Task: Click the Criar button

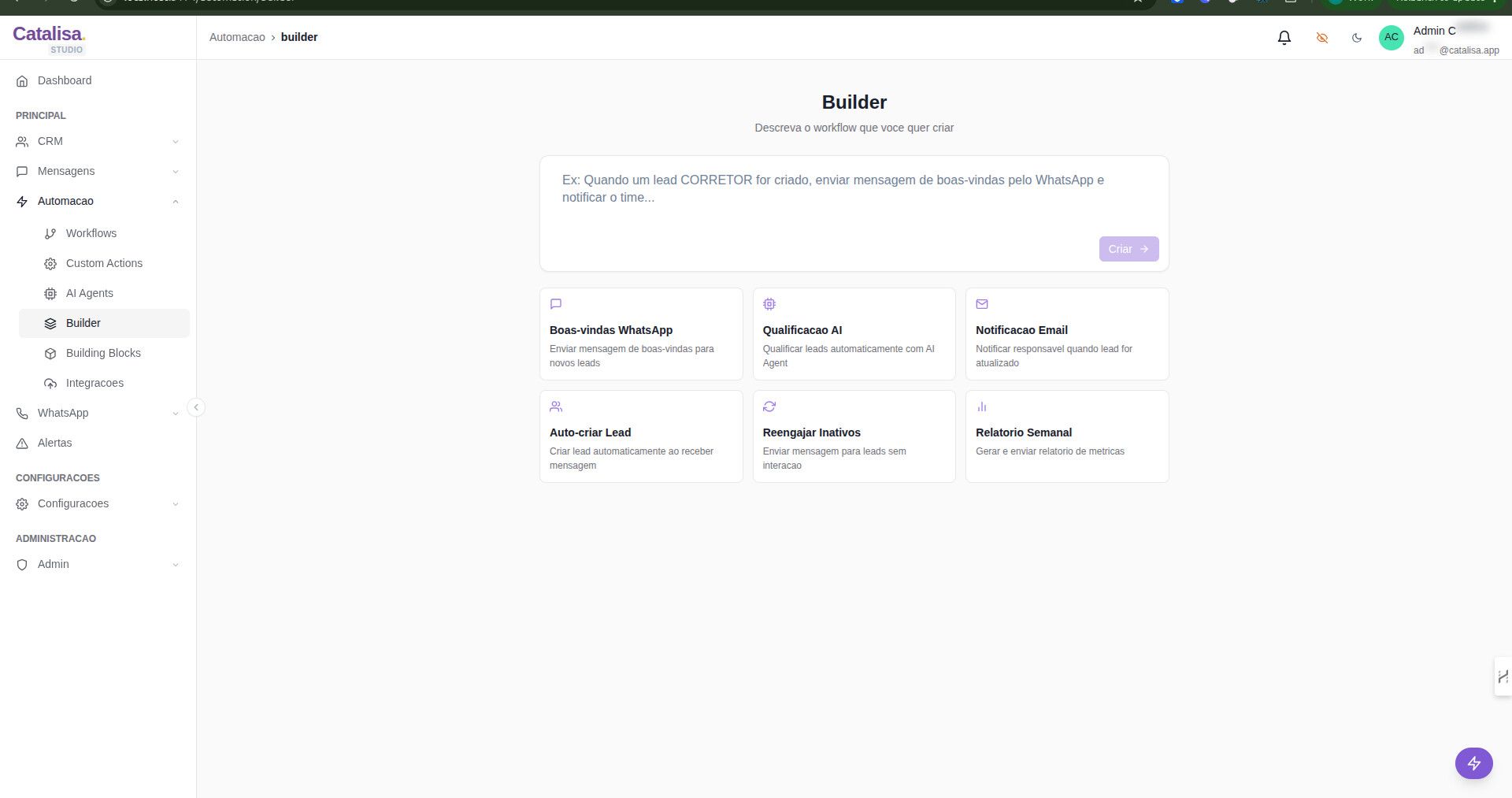Action: [1128, 249]
